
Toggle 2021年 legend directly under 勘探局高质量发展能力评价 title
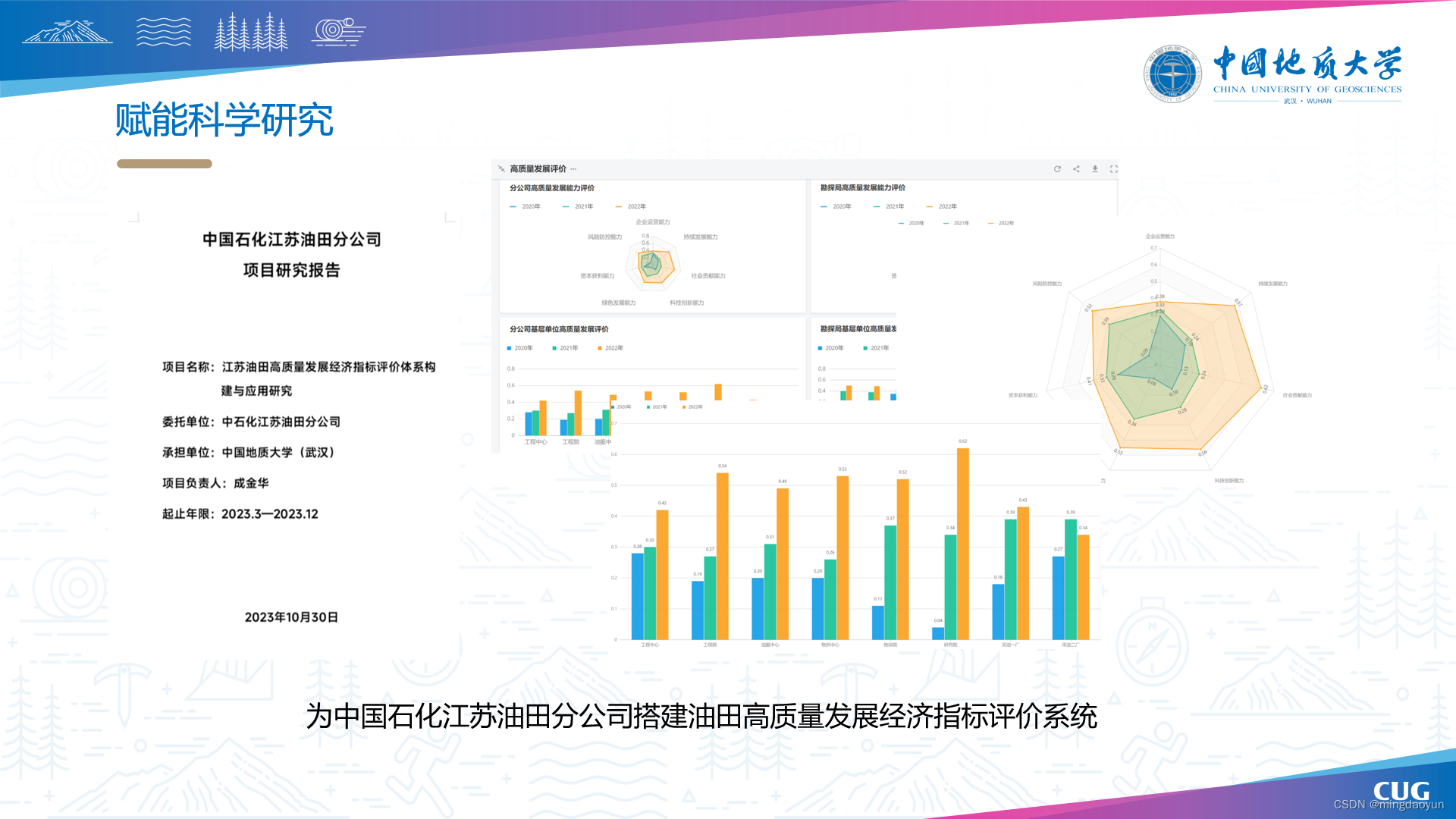(889, 206)
